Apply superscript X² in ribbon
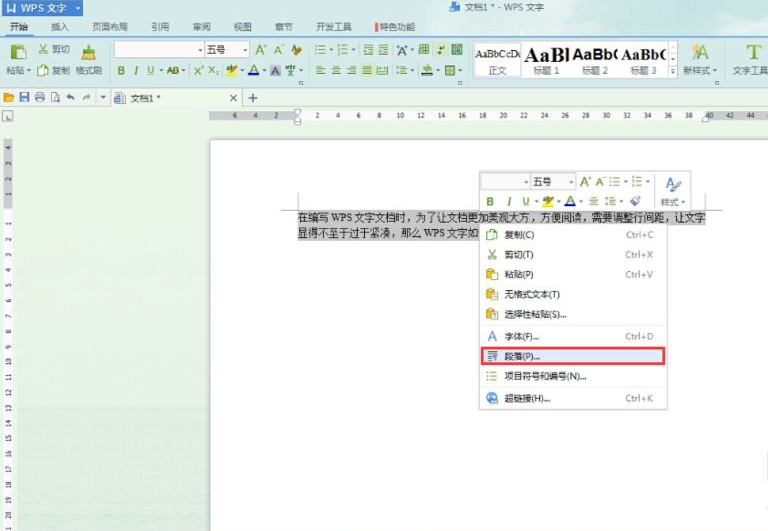This screenshot has height=531, width=768. [x=198, y=71]
